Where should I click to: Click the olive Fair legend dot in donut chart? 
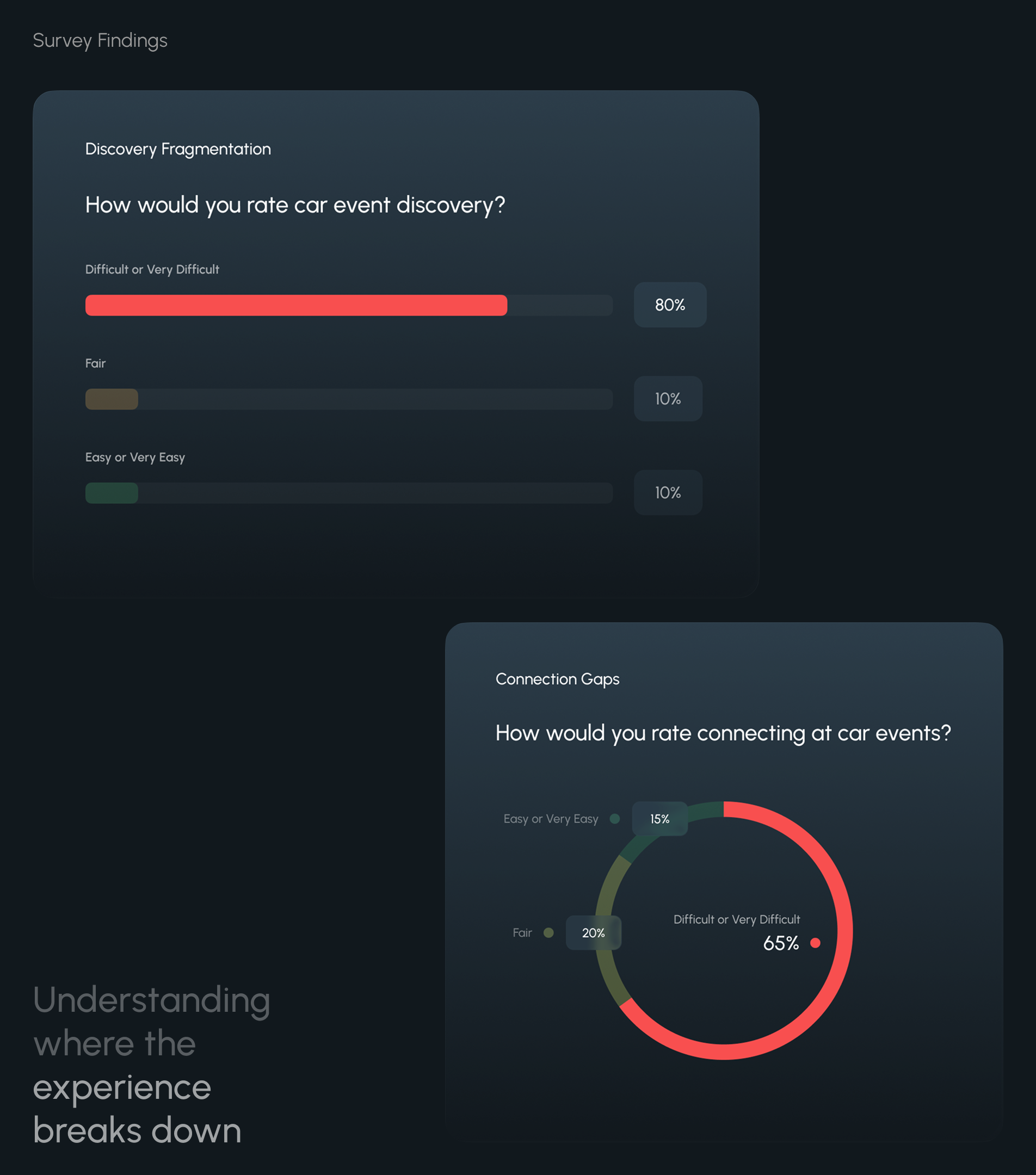[x=548, y=932]
